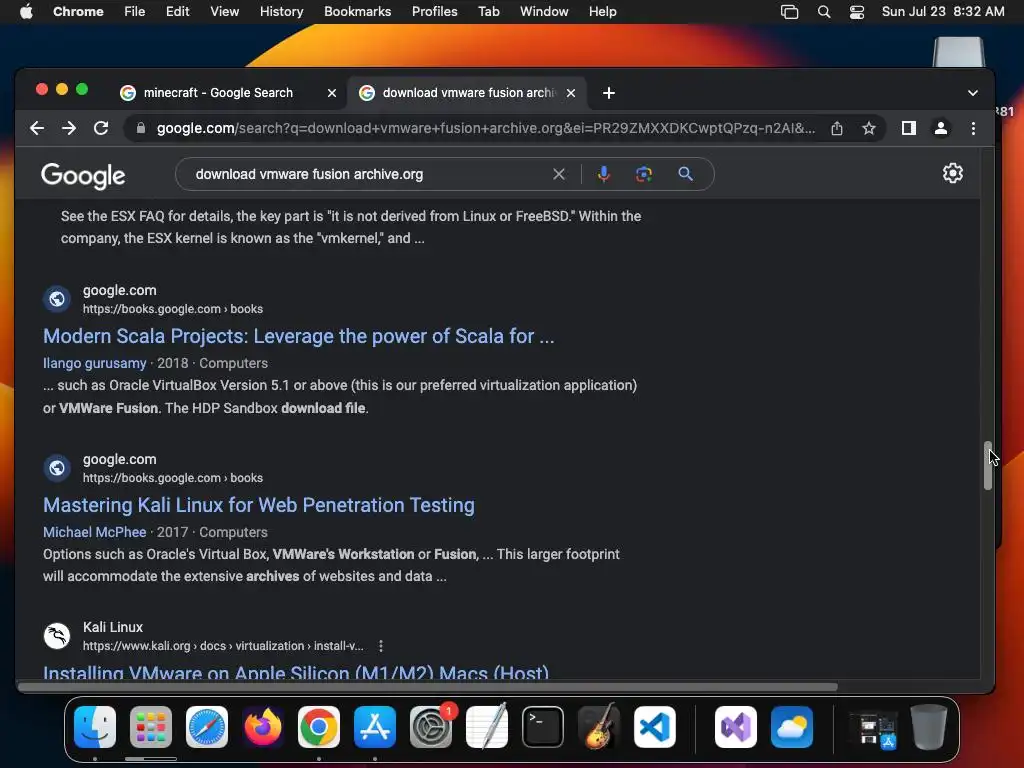Open Chrome three-dot menu
The image size is (1024, 768).
[973, 128]
